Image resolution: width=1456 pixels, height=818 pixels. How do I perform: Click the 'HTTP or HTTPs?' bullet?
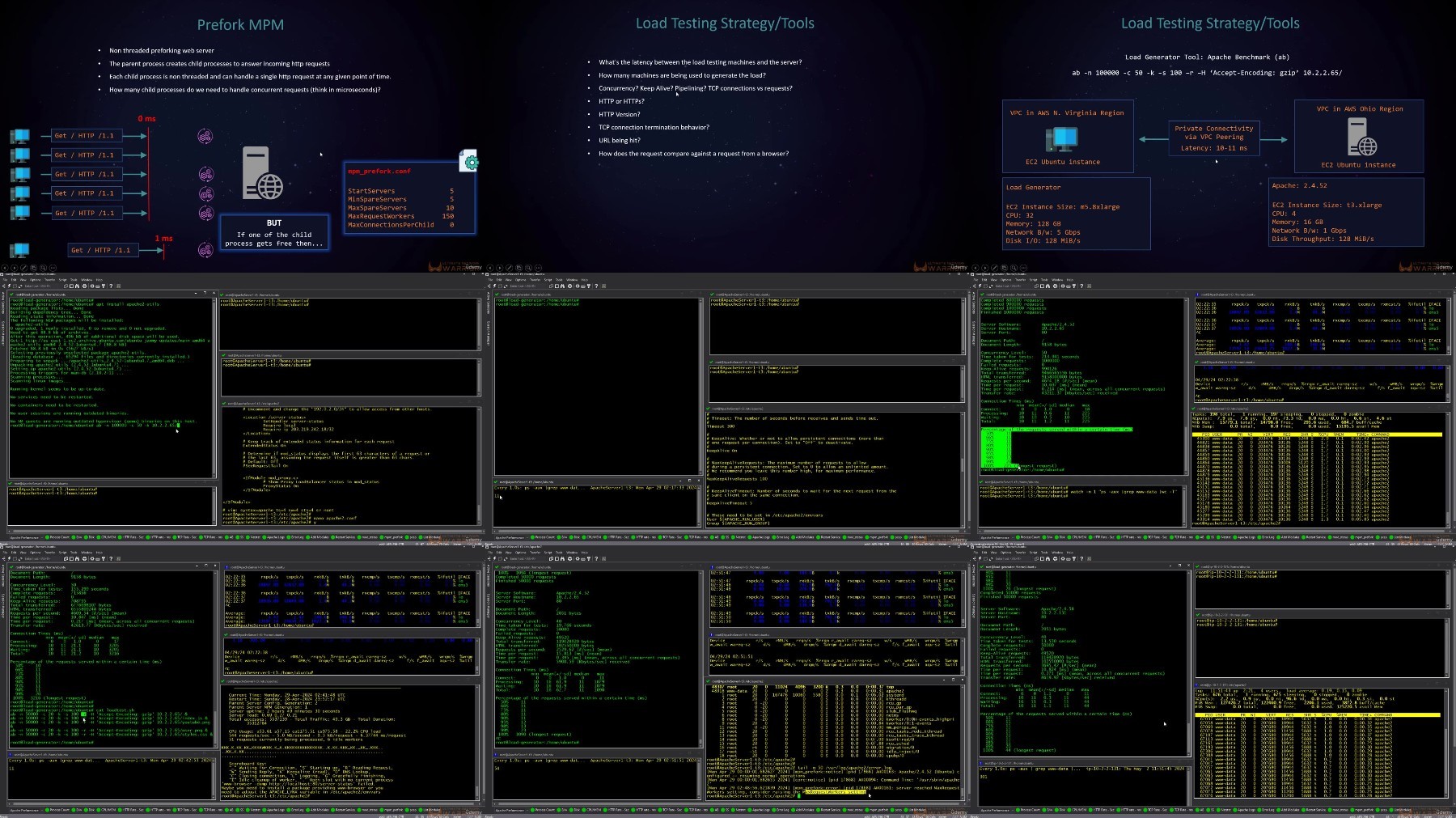click(x=621, y=101)
